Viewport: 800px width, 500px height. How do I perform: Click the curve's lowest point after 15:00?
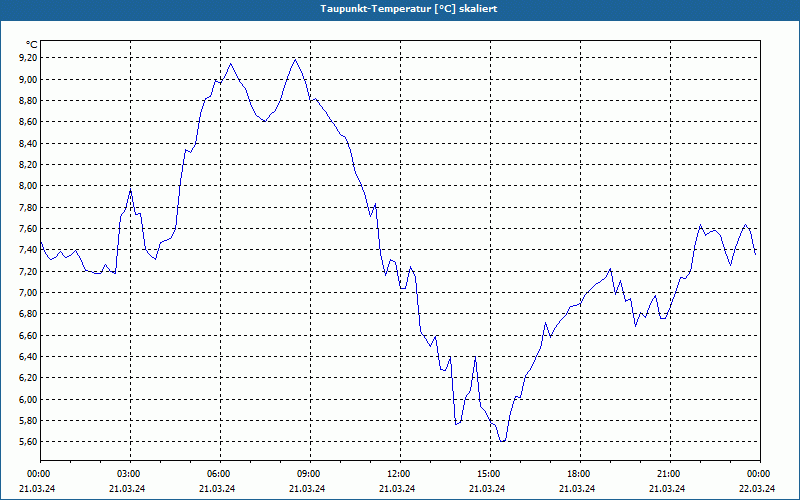point(503,441)
